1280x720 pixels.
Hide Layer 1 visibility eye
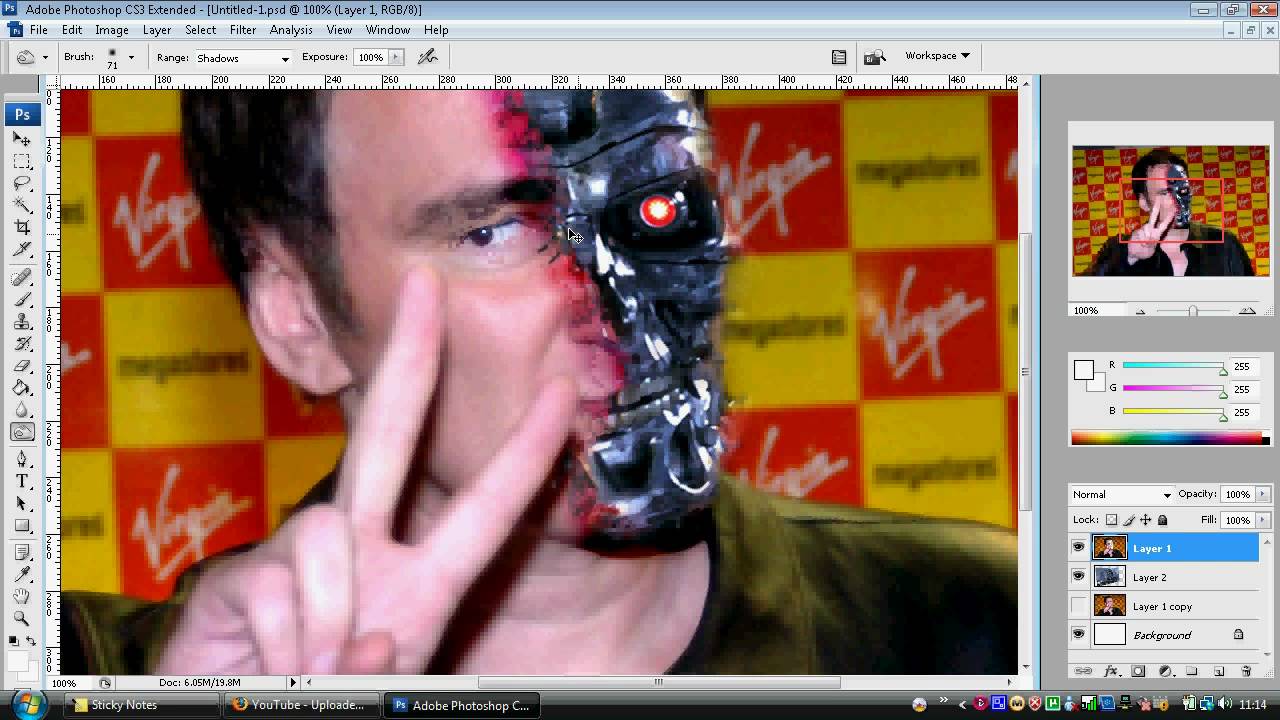(1078, 548)
